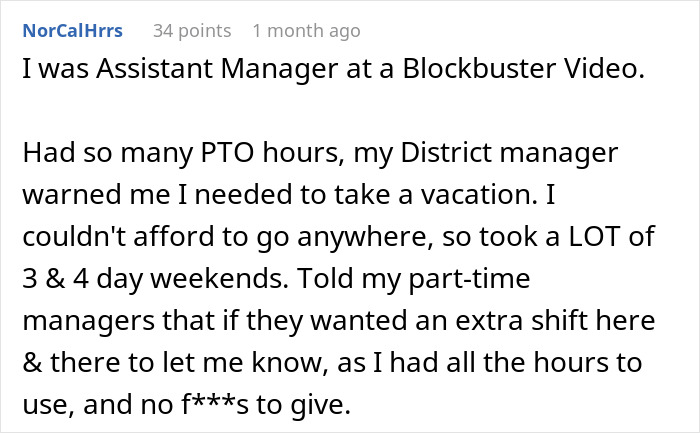
Task: Open the NorCalHrrs user profile
Action: tap(72, 31)
